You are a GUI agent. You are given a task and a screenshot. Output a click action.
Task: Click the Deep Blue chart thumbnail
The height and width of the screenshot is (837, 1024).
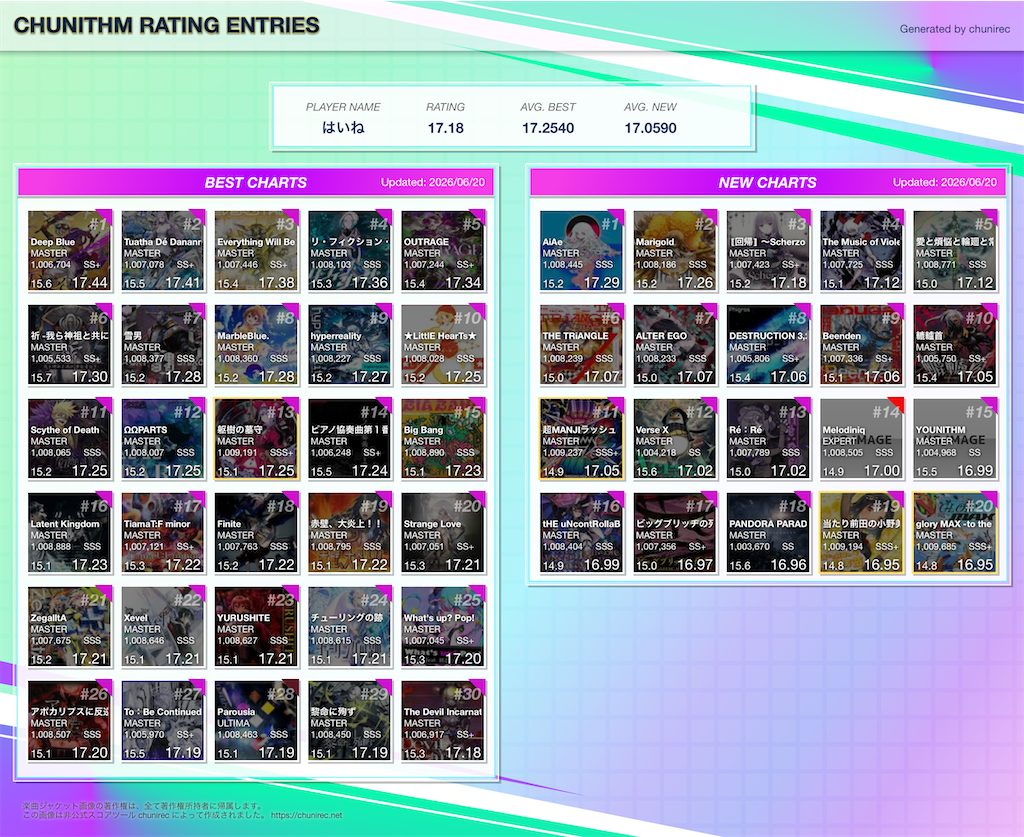click(x=70, y=251)
